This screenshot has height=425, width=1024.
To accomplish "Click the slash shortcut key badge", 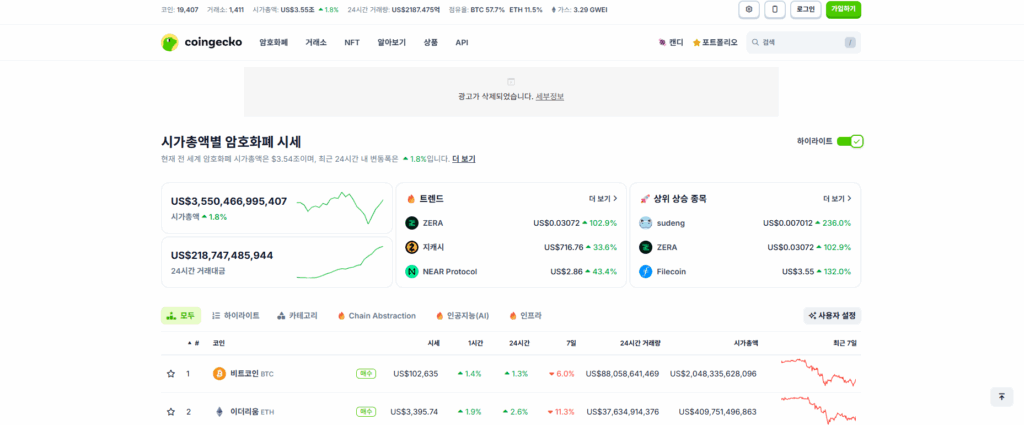I will [x=850, y=42].
